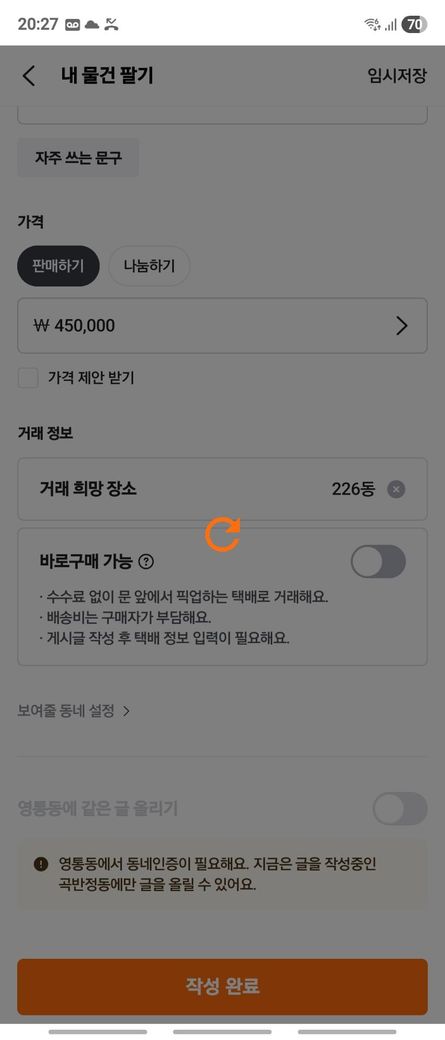Tap the battery indicator in status bar
Screen dimensions: 445x1040
414,25
